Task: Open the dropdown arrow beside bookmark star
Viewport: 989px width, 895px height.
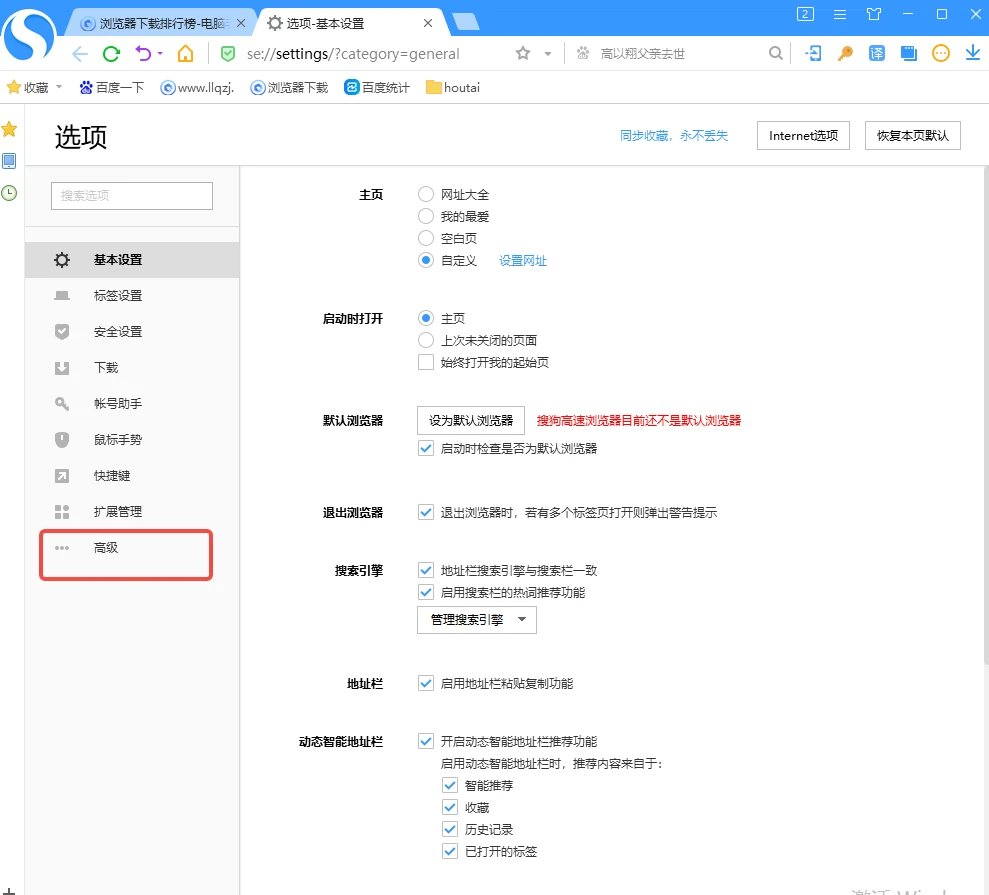Action: click(x=547, y=54)
